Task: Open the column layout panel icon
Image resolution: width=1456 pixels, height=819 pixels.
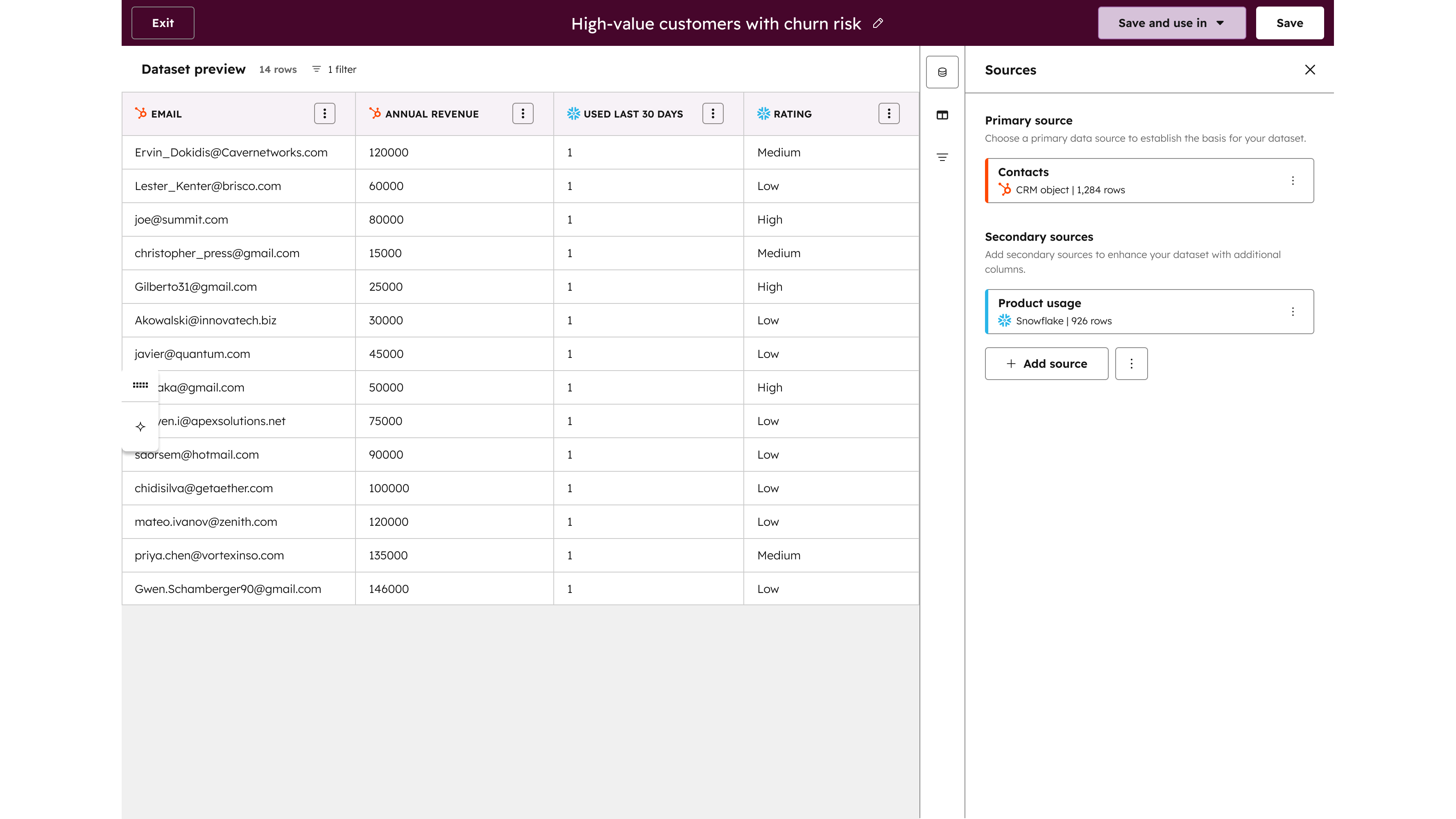Action: (942, 115)
